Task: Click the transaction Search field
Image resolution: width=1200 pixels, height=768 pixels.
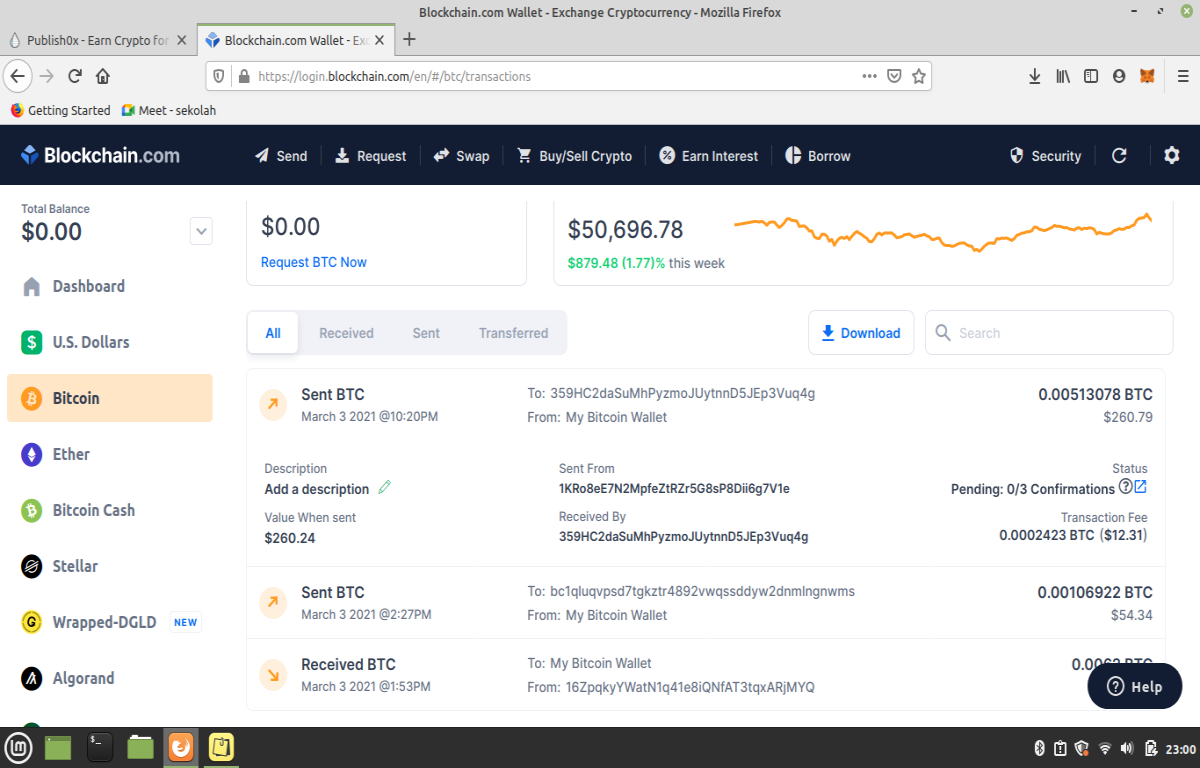Action: [1049, 333]
